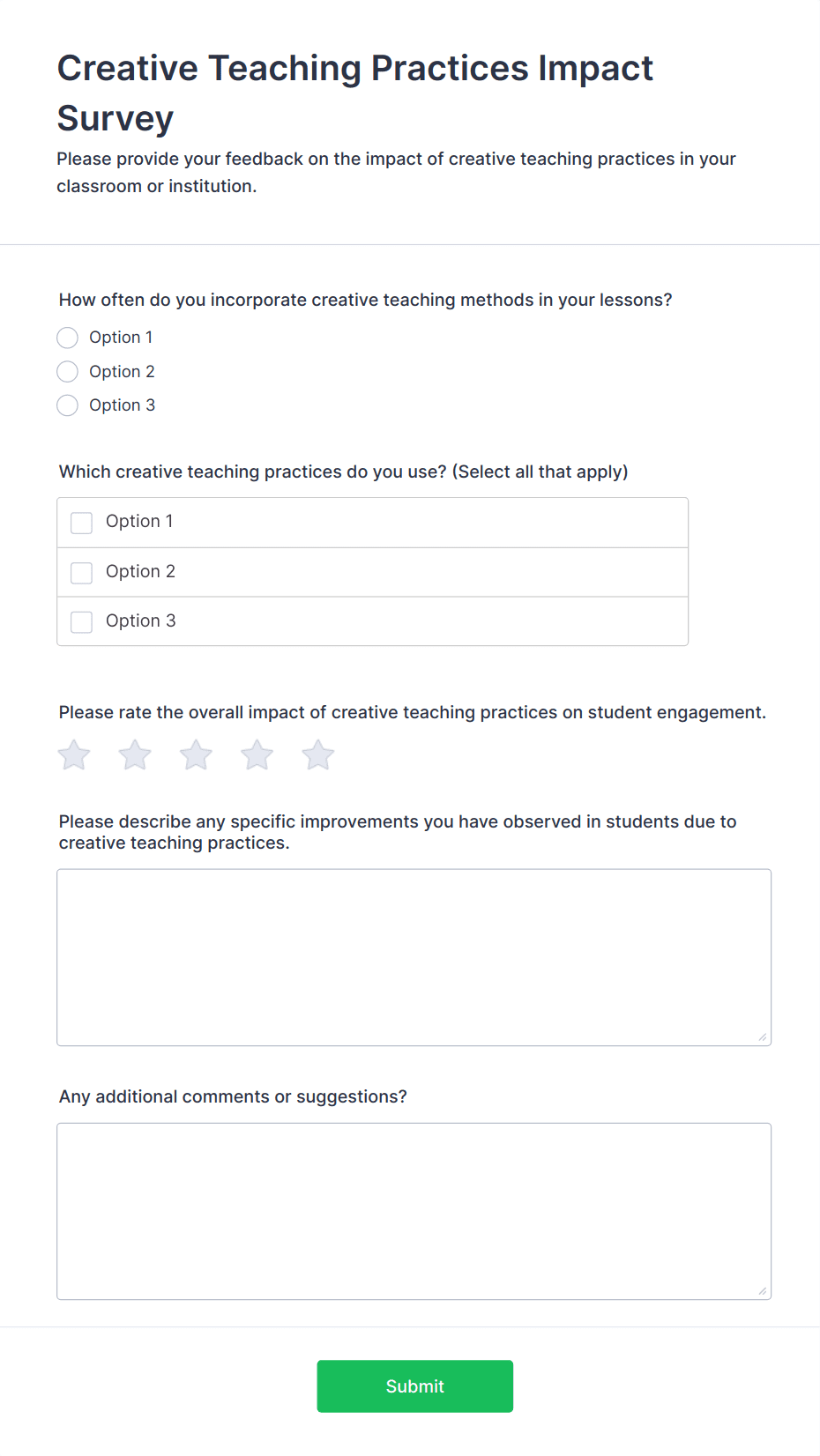The width and height of the screenshot is (820, 1456).
Task: Click the 'Option 3' checkbox row label
Action: 141,621
